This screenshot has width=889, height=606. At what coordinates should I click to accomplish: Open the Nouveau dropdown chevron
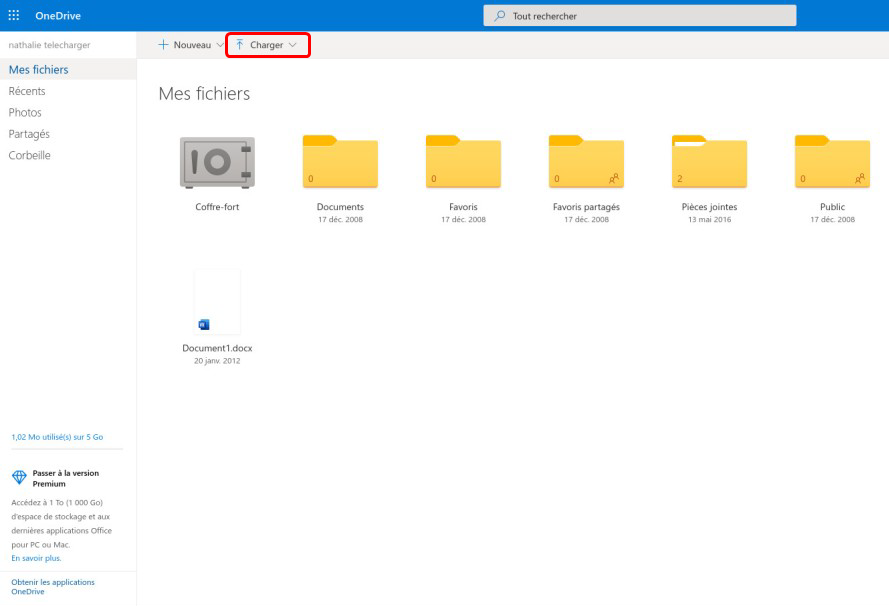tap(220, 45)
